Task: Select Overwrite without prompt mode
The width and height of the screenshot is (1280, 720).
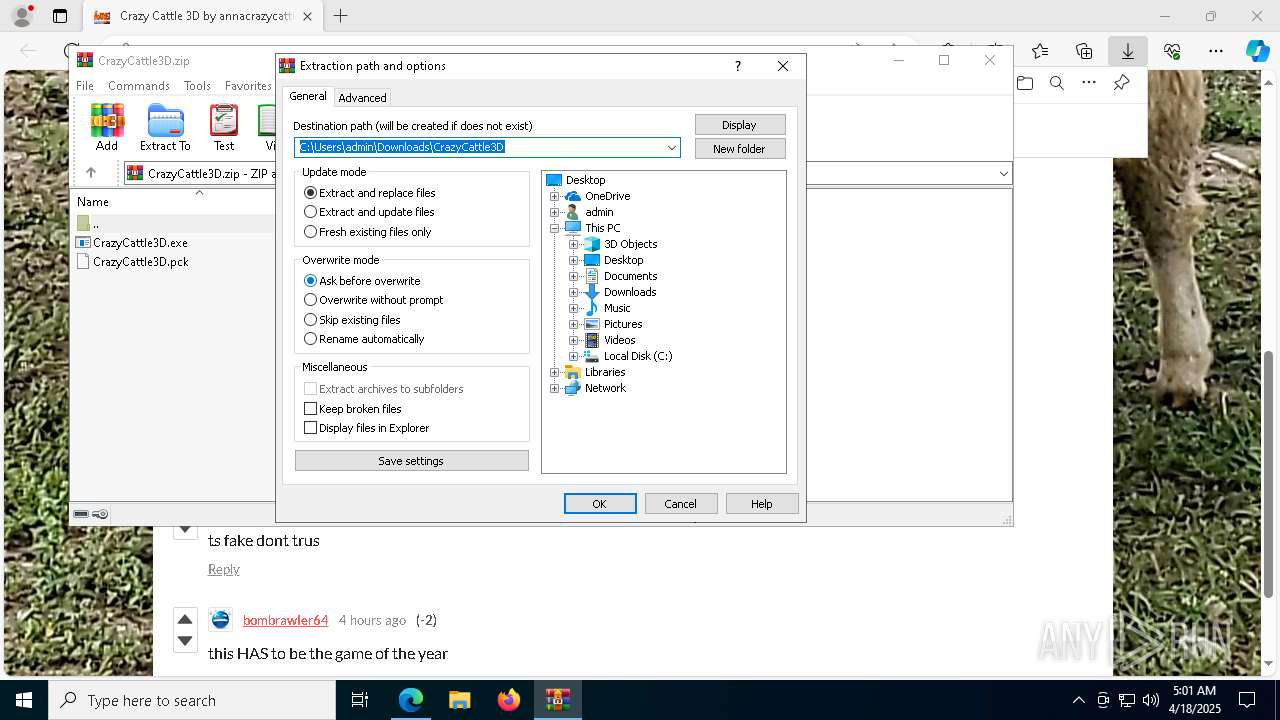Action: coord(374,300)
